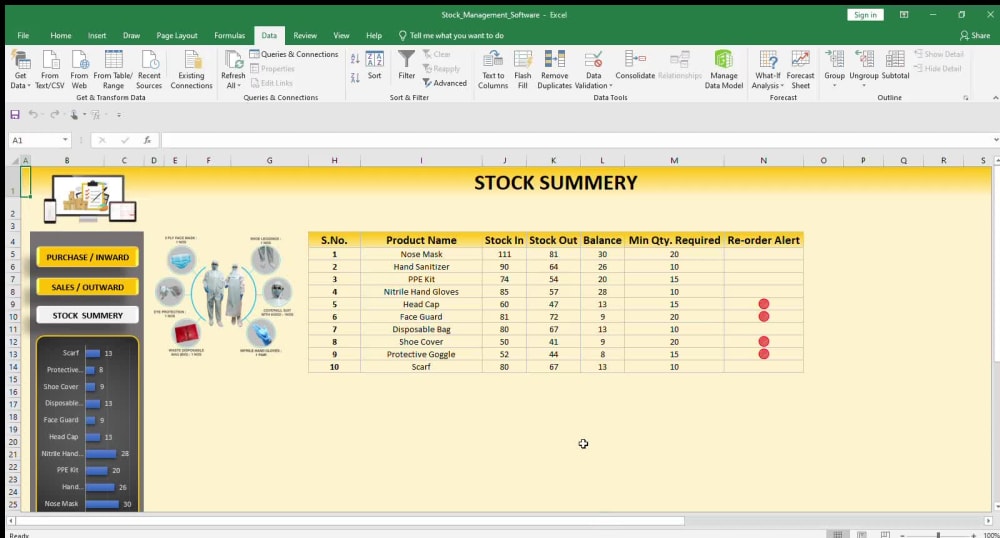The image size is (1000, 538).
Task: Click the Subtotal tool
Action: (895, 65)
